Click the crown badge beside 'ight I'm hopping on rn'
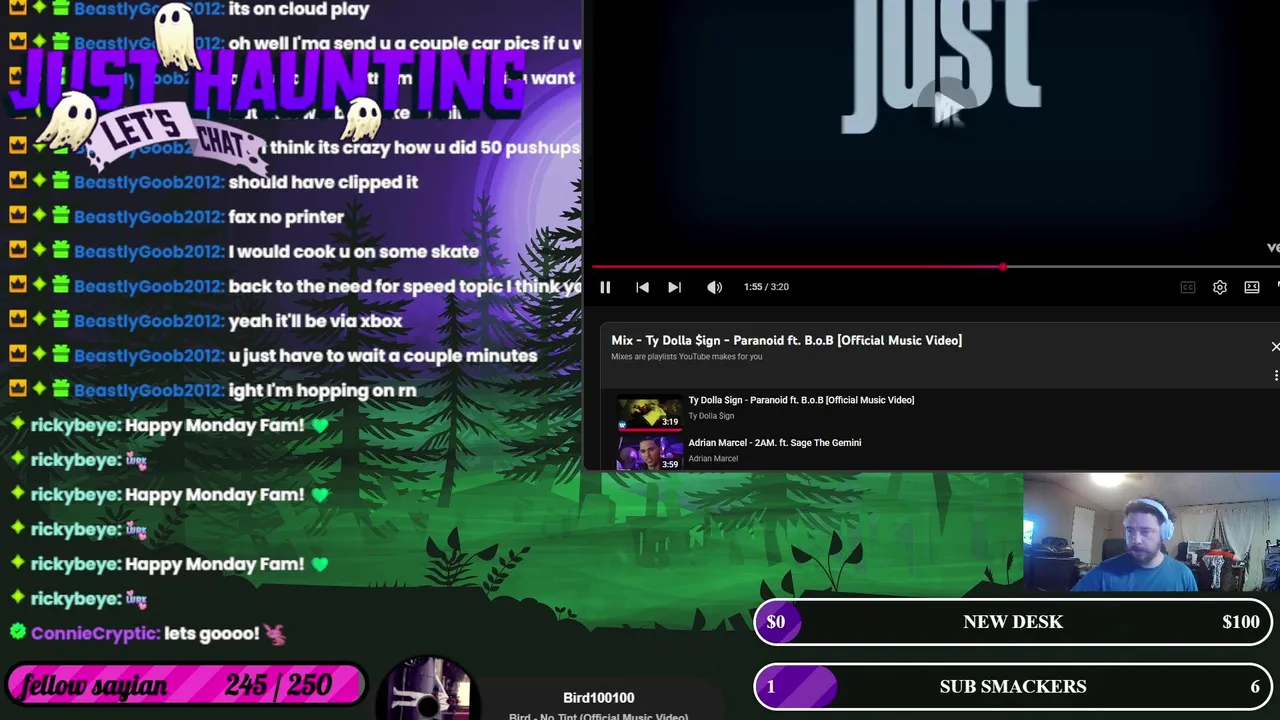This screenshot has width=1280, height=720. (x=17, y=389)
